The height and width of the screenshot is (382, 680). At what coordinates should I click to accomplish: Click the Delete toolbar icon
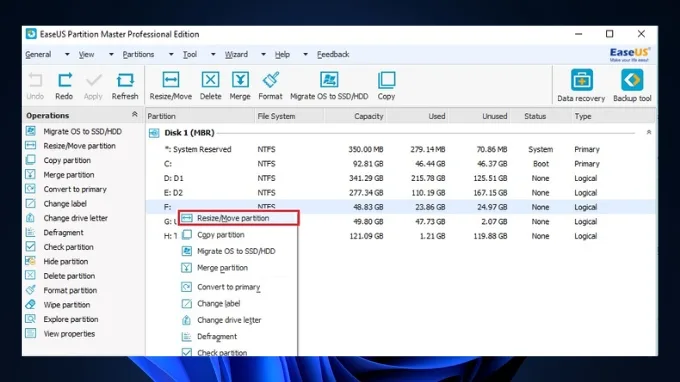click(210, 80)
